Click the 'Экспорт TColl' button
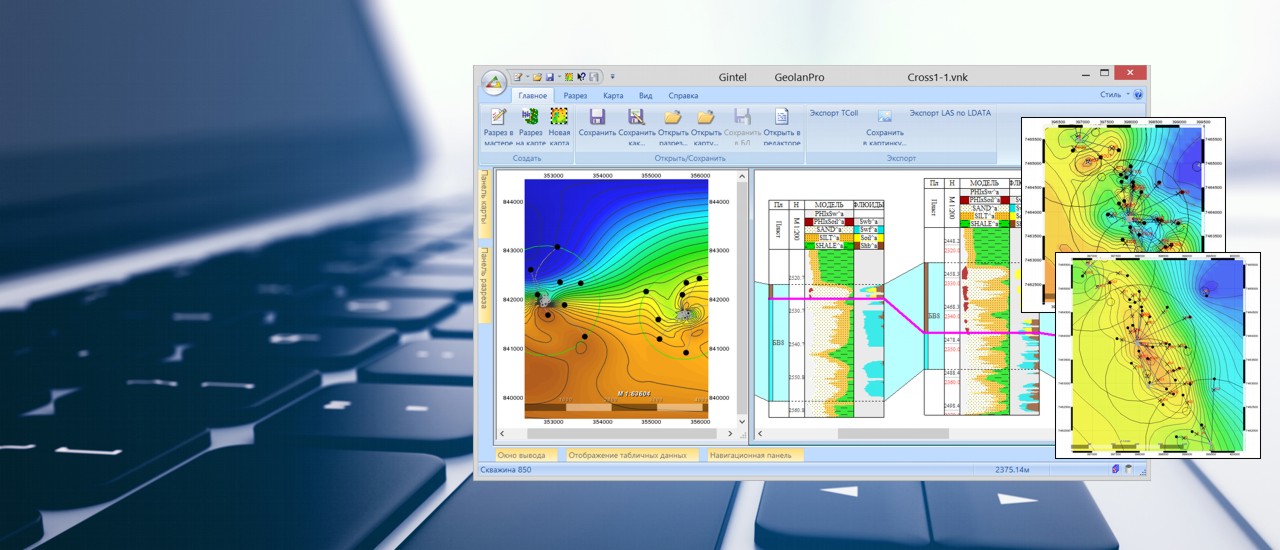Image resolution: width=1280 pixels, height=550 pixels. tap(833, 113)
